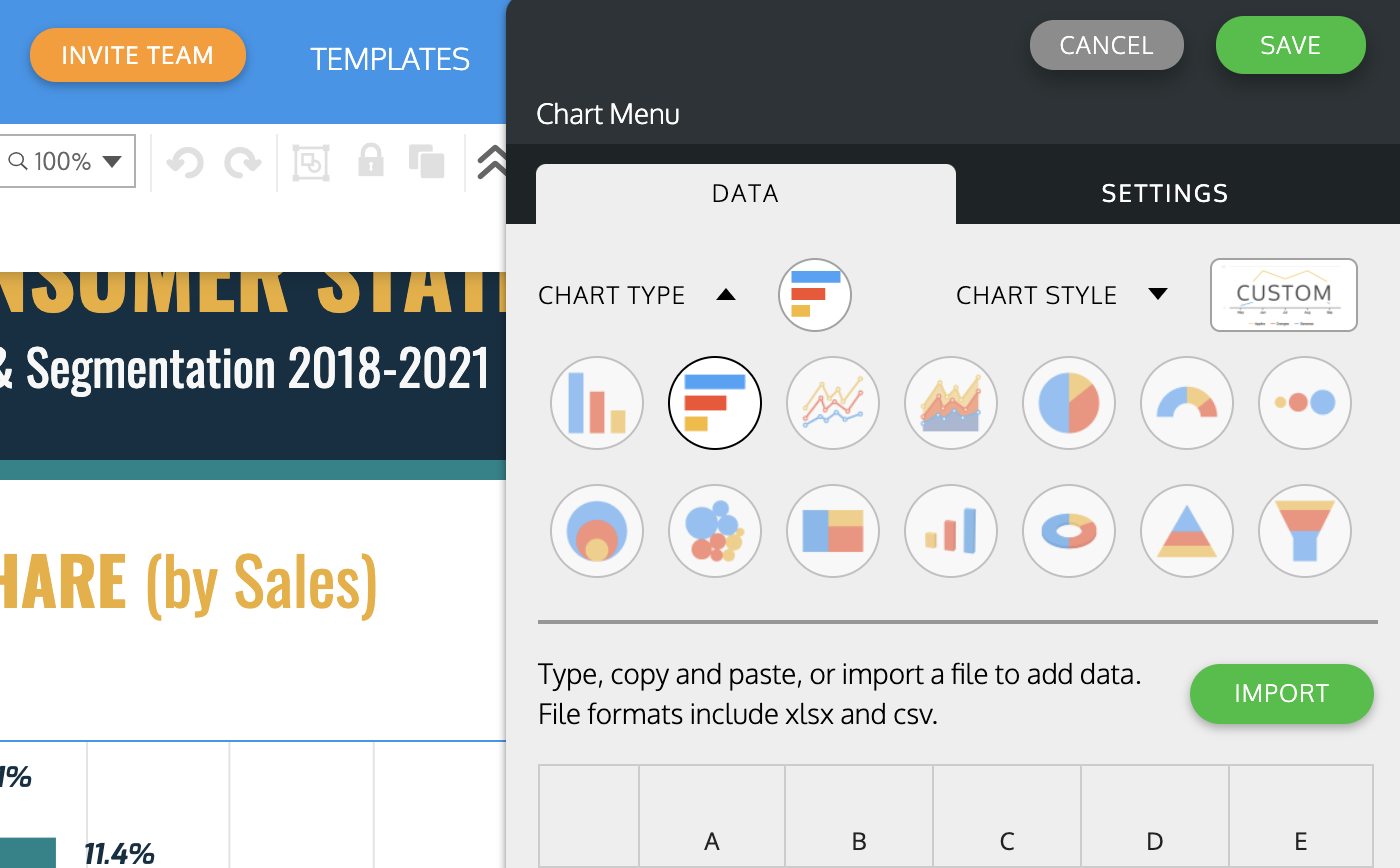This screenshot has height=868, width=1400.
Task: Click the double chevron up icon
Action: (x=492, y=162)
